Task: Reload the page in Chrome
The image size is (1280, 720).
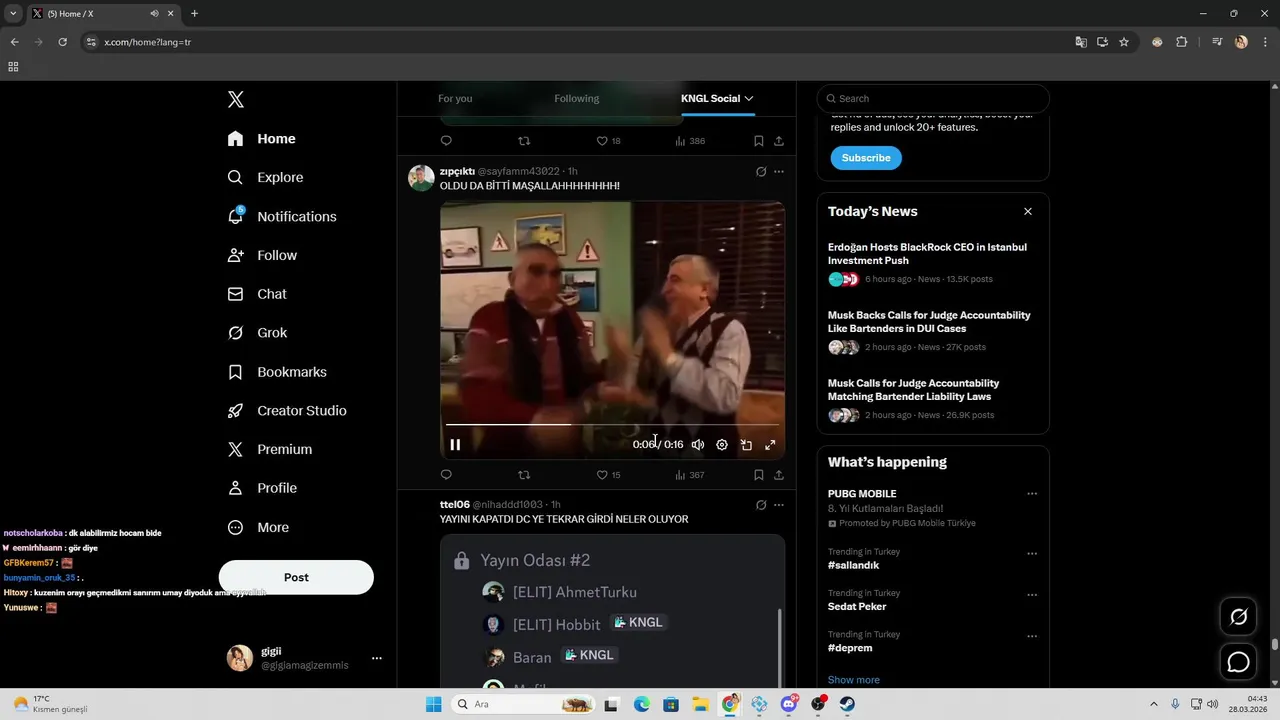Action: pos(62,42)
